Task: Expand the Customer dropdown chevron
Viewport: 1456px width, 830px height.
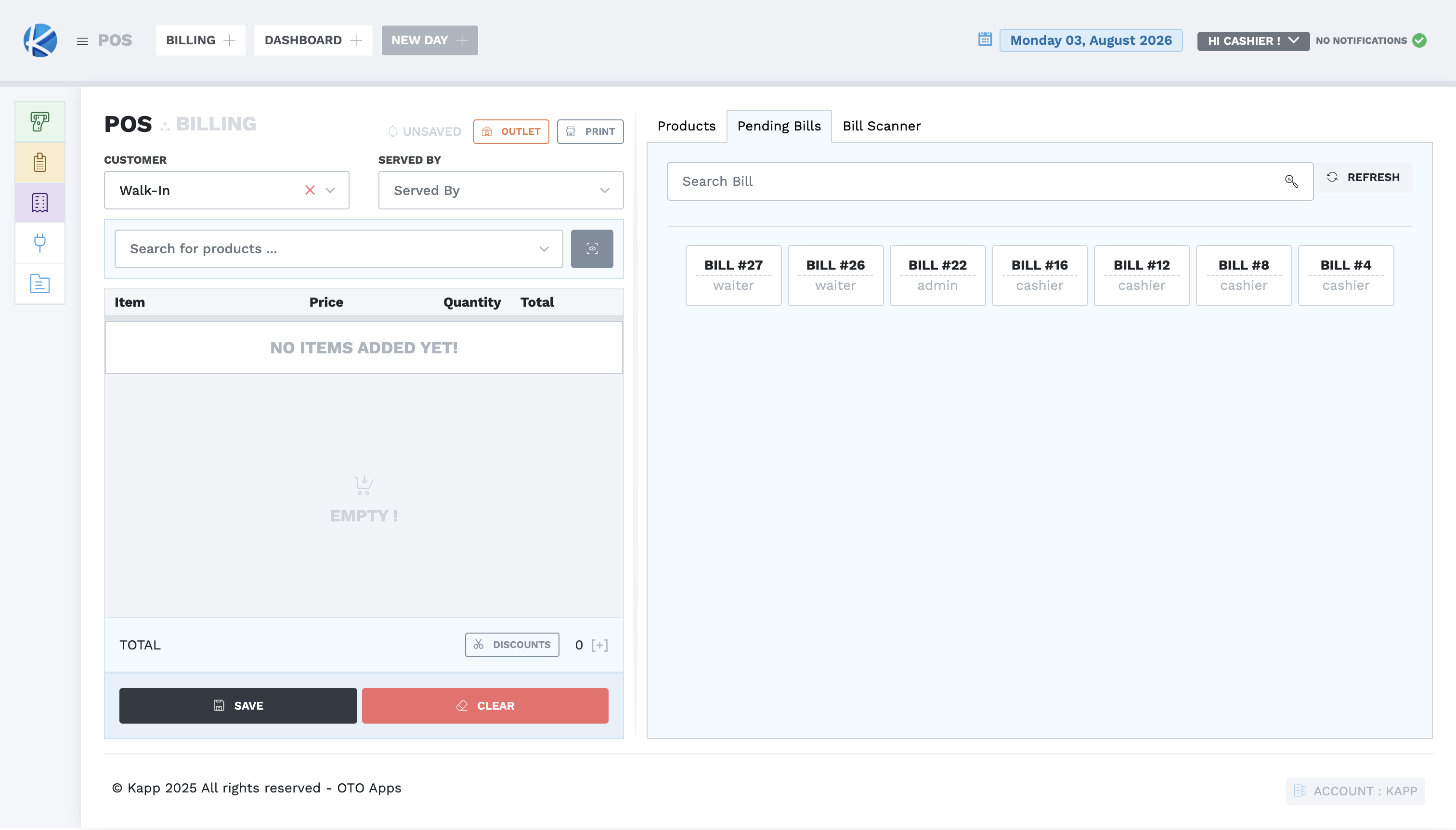Action: point(330,190)
